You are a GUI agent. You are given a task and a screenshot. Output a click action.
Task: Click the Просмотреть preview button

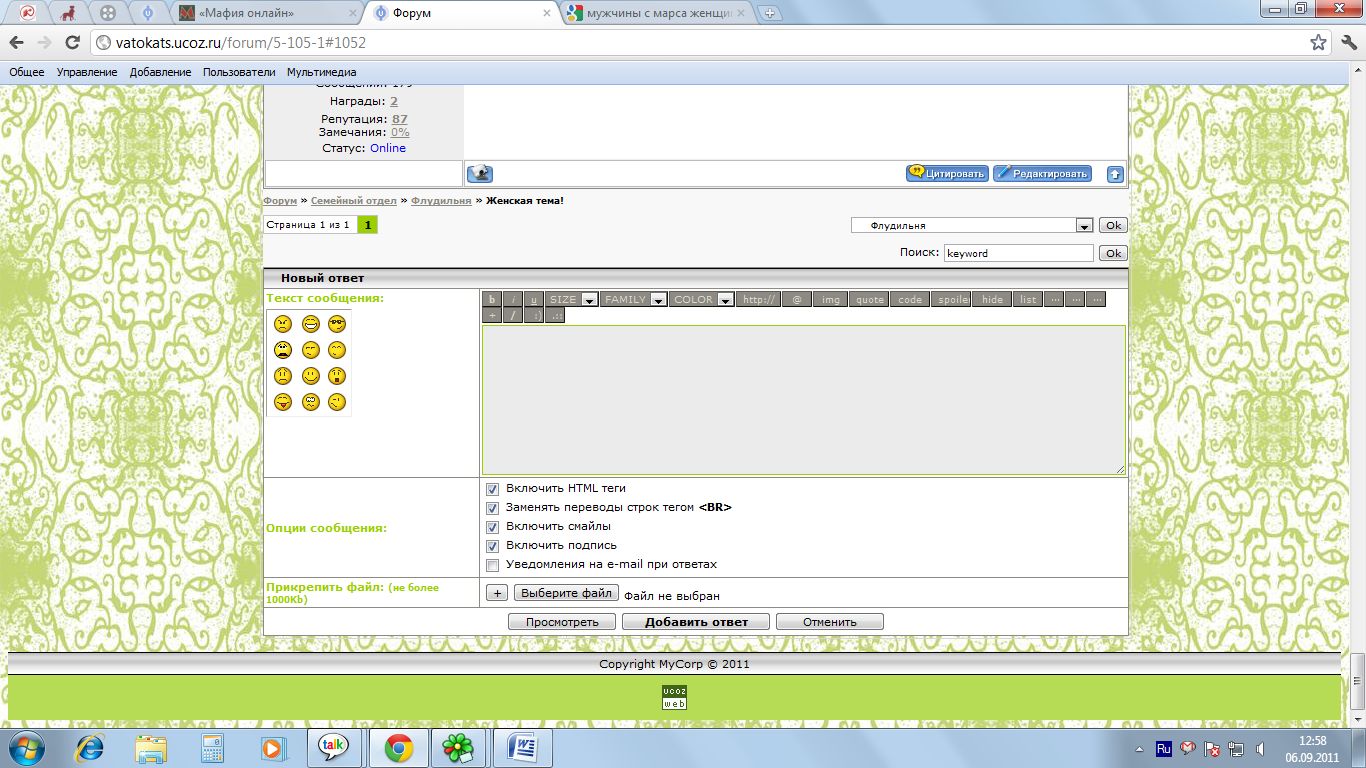tap(562, 622)
